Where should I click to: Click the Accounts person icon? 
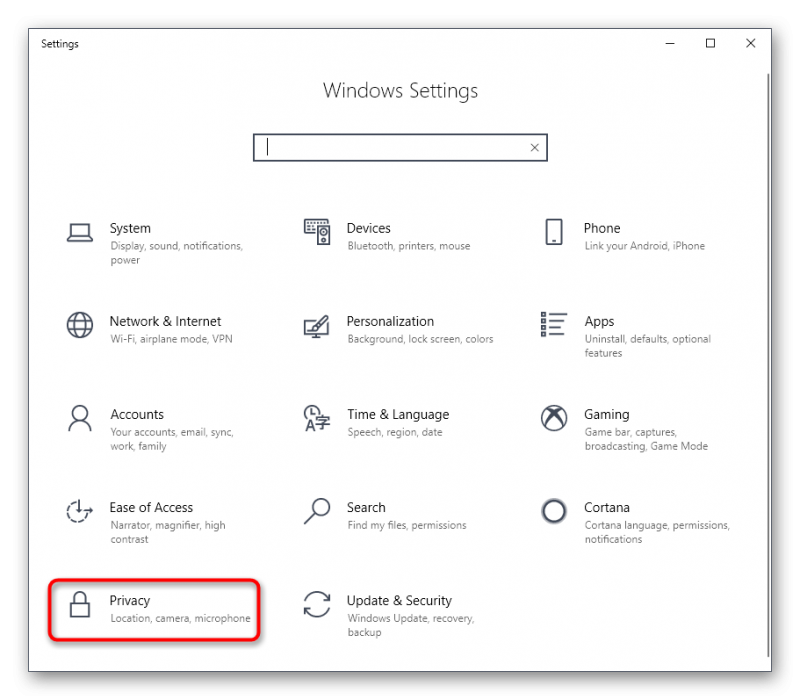pos(80,418)
